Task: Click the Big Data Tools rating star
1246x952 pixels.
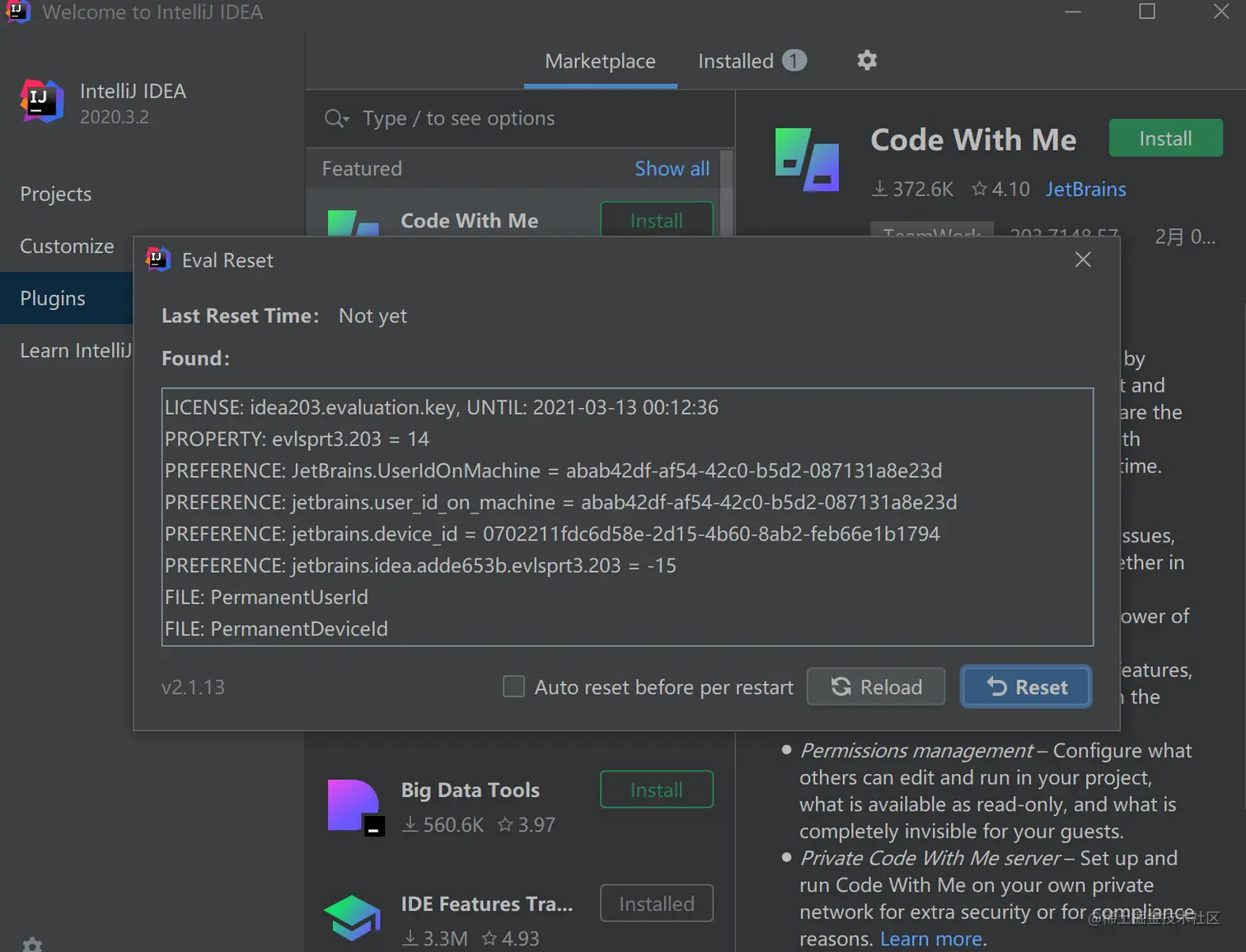Action: pyautogui.click(x=505, y=824)
